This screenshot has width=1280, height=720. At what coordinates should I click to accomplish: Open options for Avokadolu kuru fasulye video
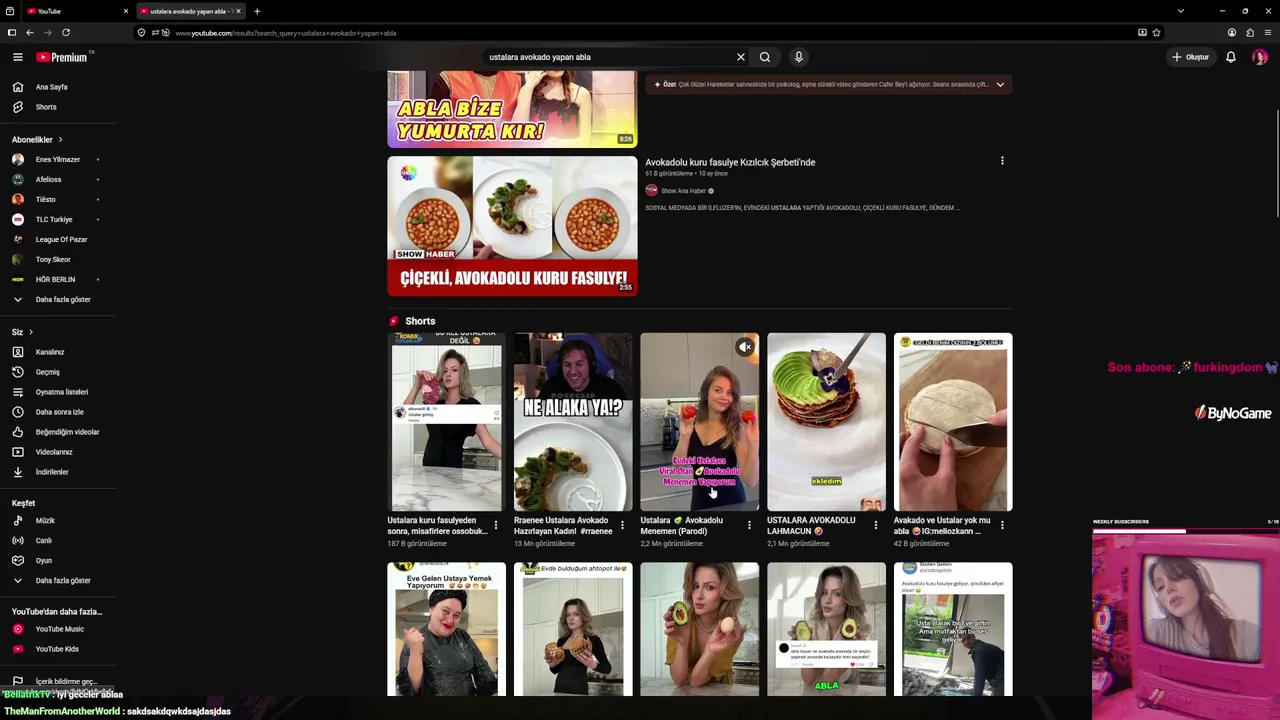click(1002, 161)
